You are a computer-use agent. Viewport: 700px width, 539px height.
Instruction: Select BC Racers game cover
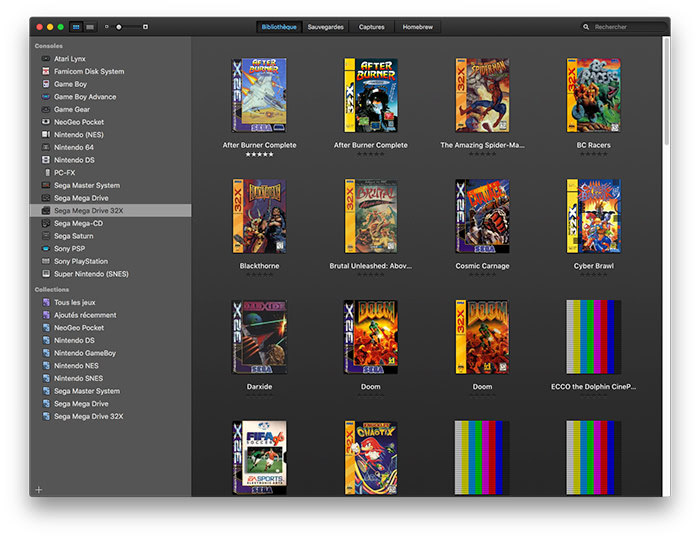pos(593,95)
